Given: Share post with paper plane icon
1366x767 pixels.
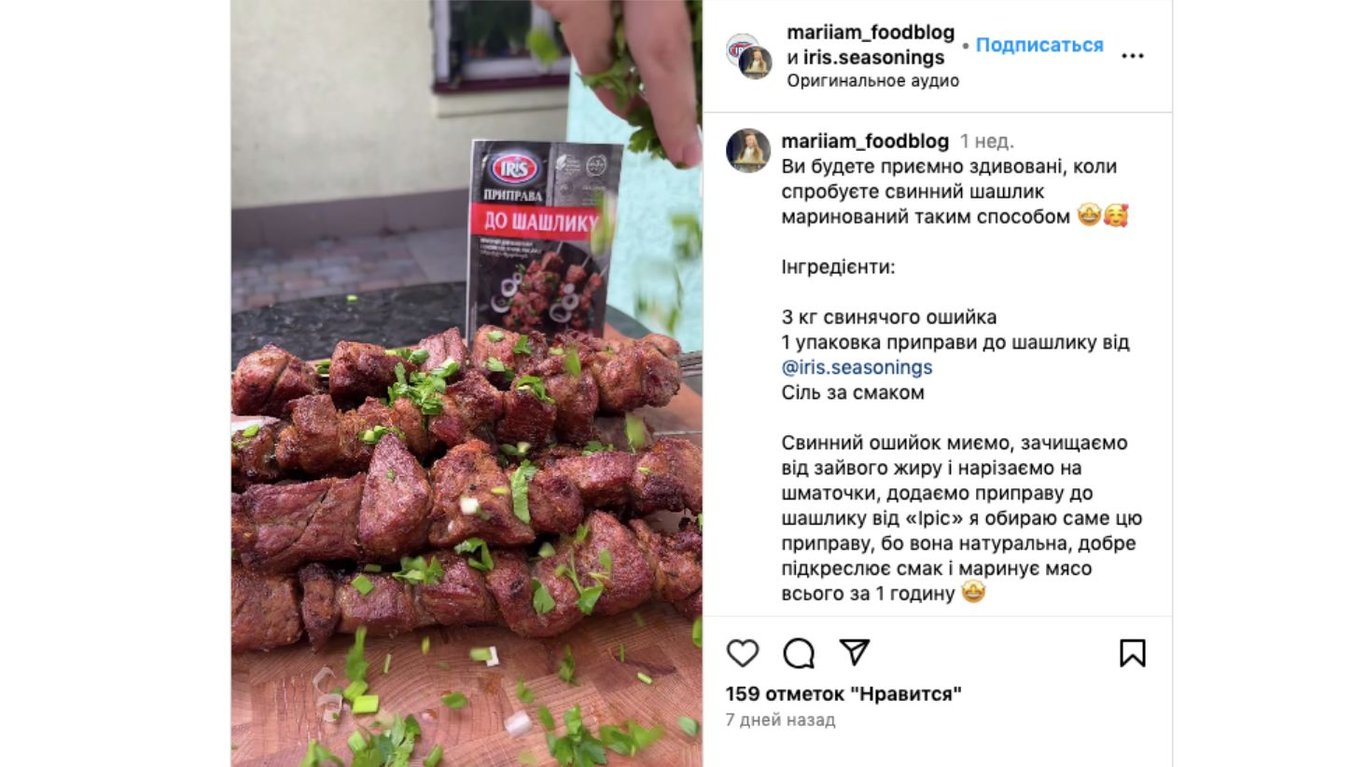Looking at the screenshot, I should pos(854,652).
